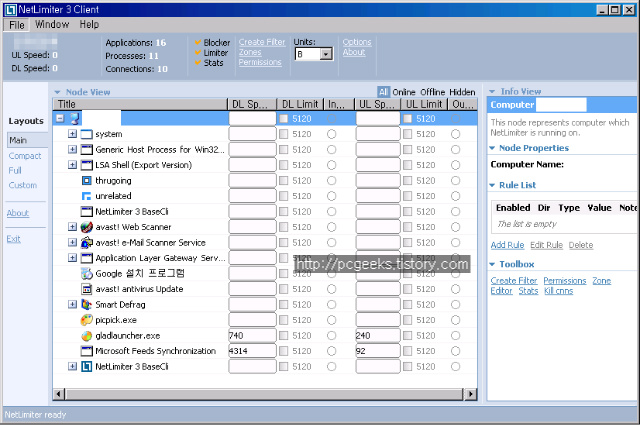Sort by the Title column header
640x425 pixels.
click(140, 105)
